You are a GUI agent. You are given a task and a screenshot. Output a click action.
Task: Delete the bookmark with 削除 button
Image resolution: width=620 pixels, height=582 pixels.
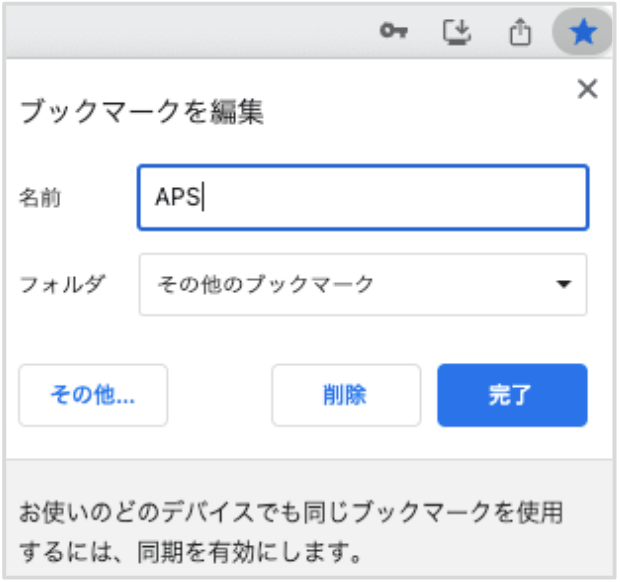[x=346, y=395]
